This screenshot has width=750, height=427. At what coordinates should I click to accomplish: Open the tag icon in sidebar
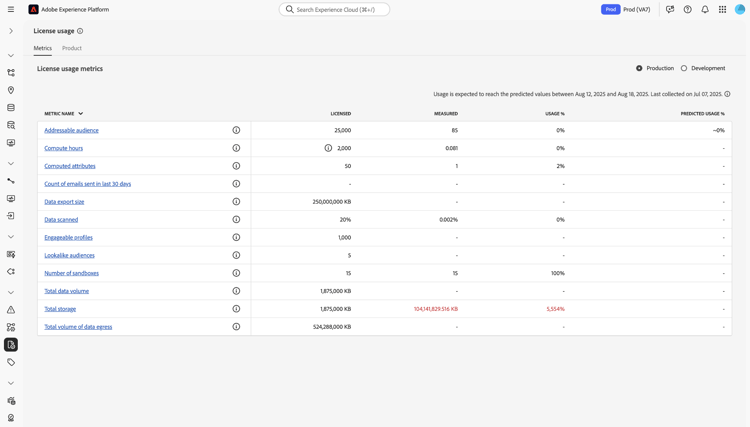(11, 362)
